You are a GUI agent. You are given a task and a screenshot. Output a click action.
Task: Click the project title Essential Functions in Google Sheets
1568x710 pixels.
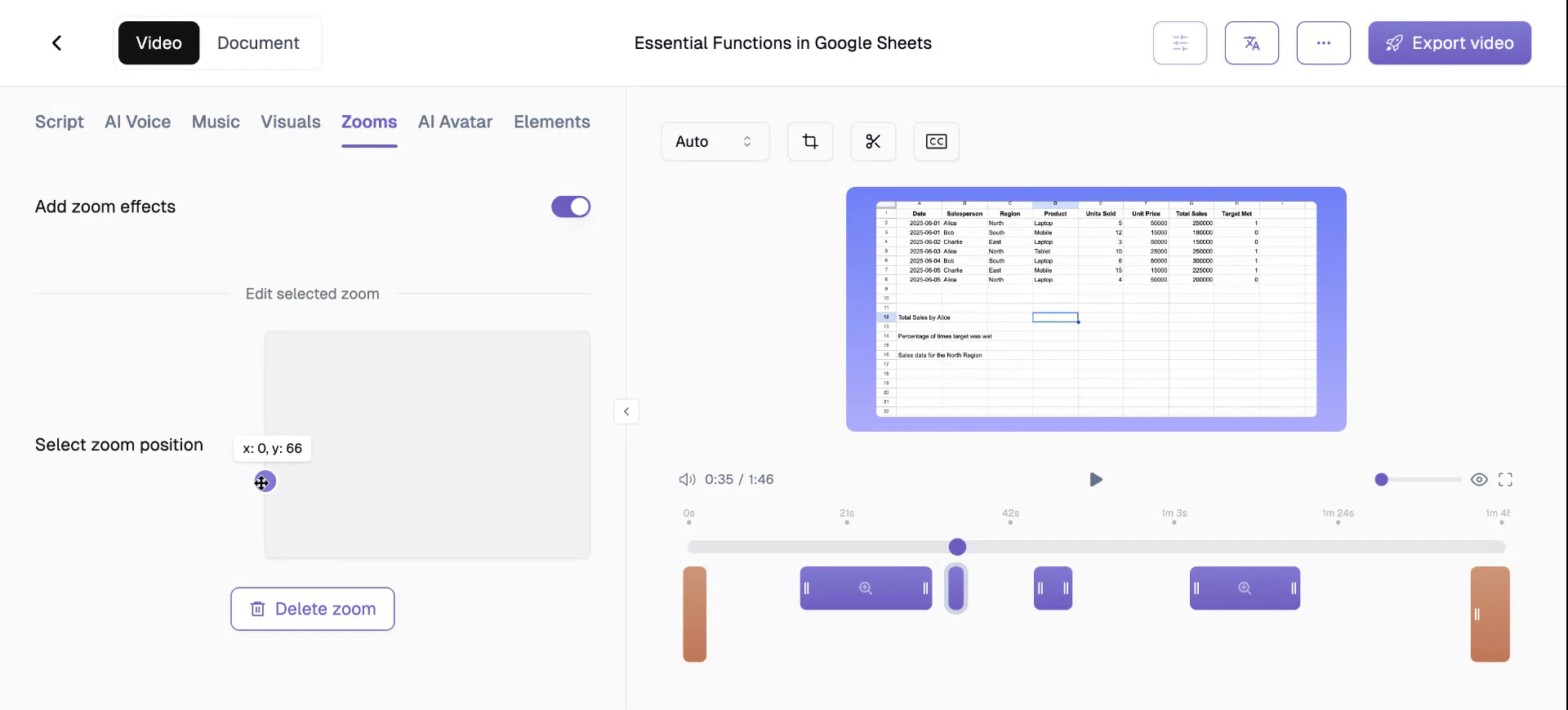pyautogui.click(x=783, y=43)
